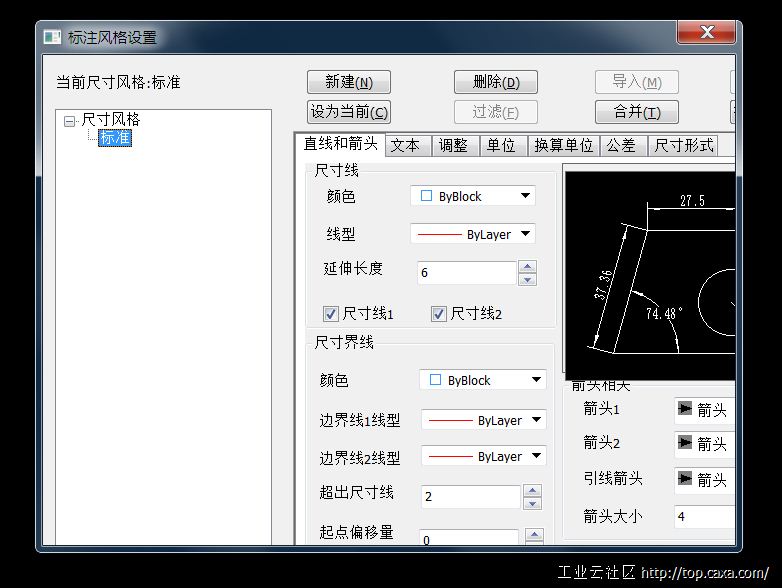Increase 超出尺寸线 with the up arrow

[x=533, y=491]
